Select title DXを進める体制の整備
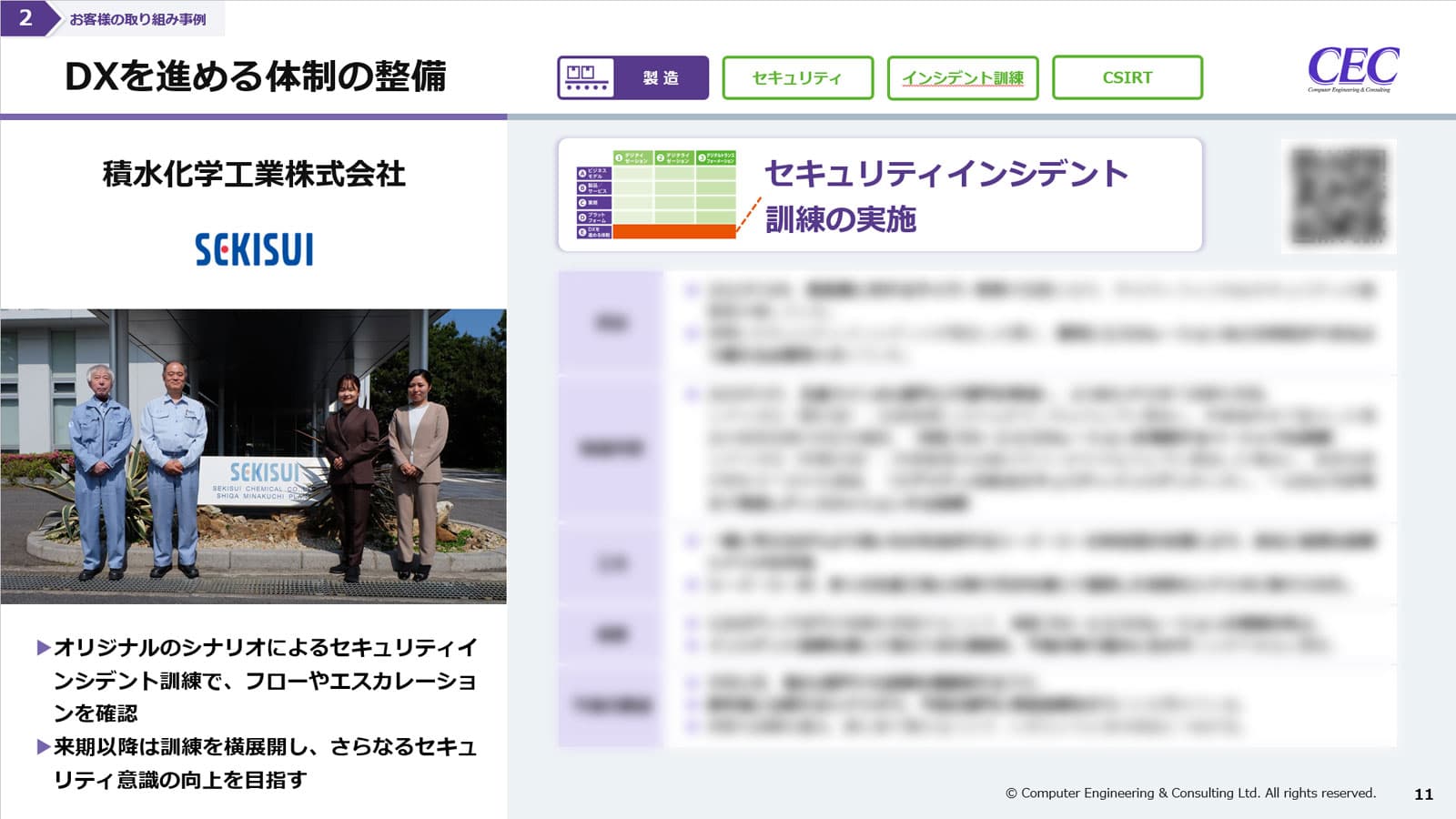Viewport: 1456px width, 819px height. tap(255, 76)
